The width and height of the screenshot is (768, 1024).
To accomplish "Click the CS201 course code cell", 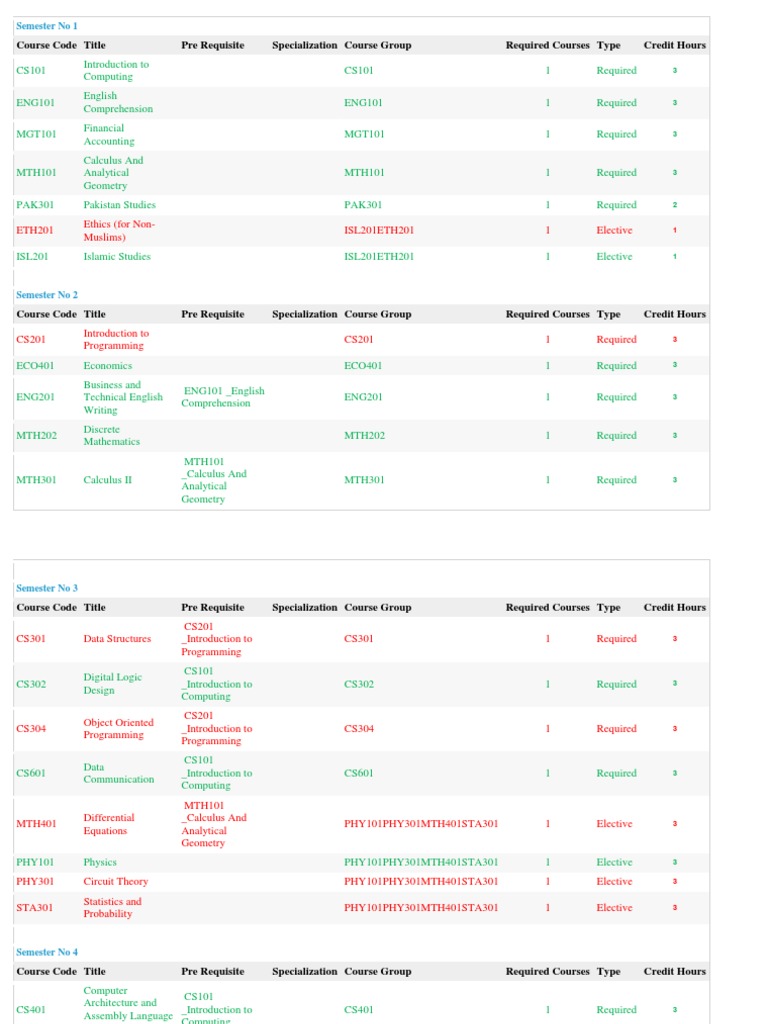I will click(31, 340).
